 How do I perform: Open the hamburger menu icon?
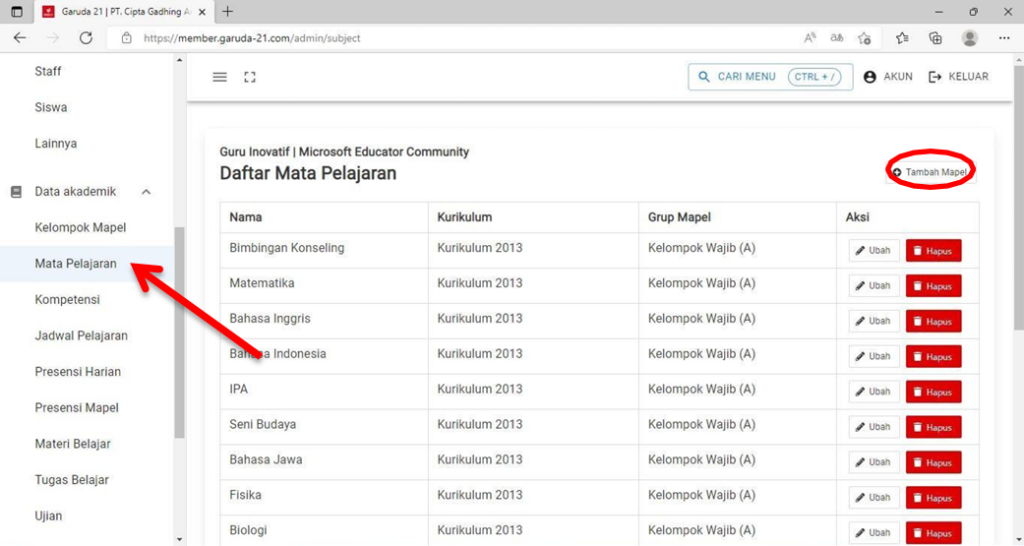pyautogui.click(x=219, y=77)
